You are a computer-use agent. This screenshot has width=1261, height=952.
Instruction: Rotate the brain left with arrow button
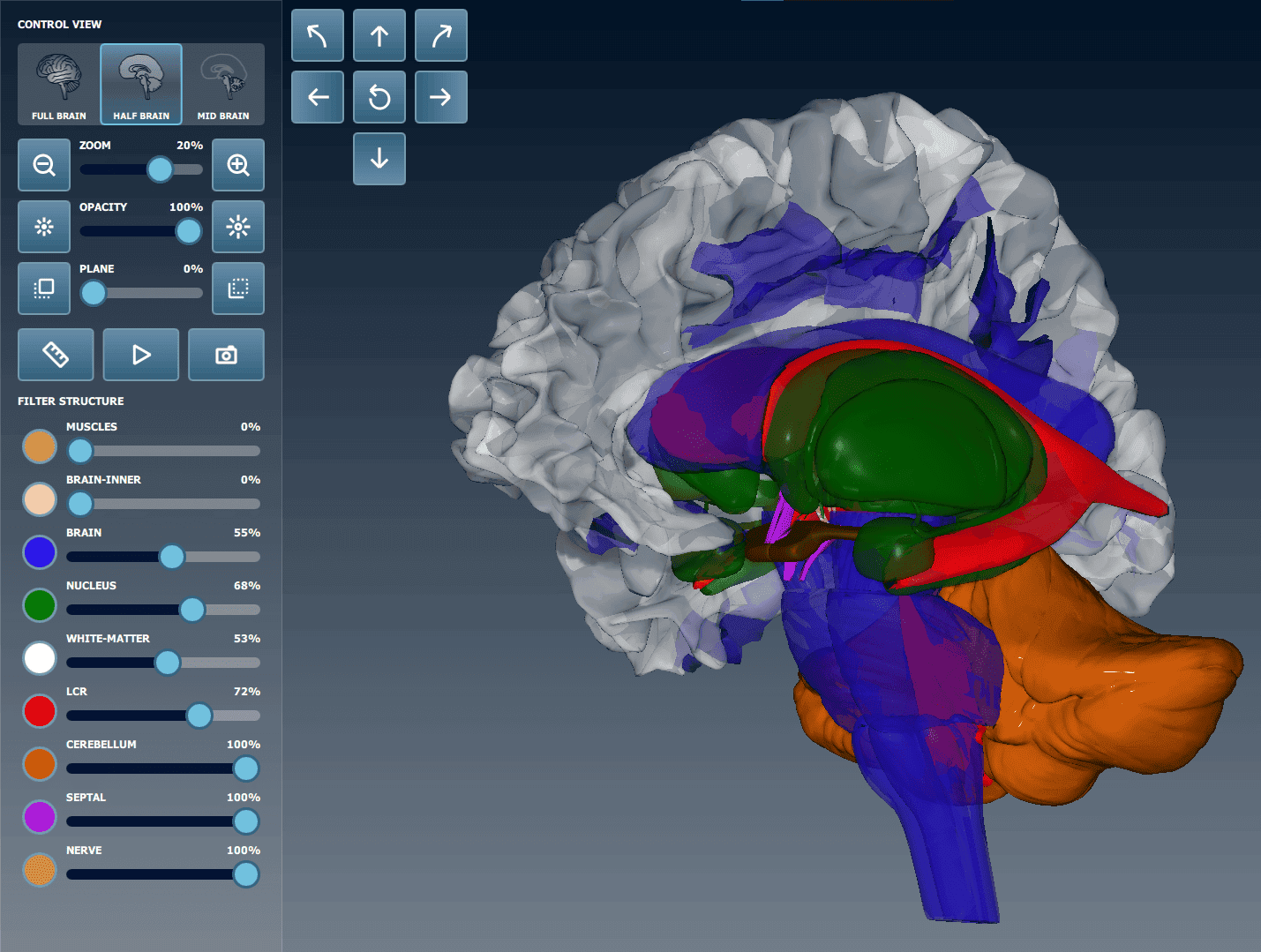(318, 97)
